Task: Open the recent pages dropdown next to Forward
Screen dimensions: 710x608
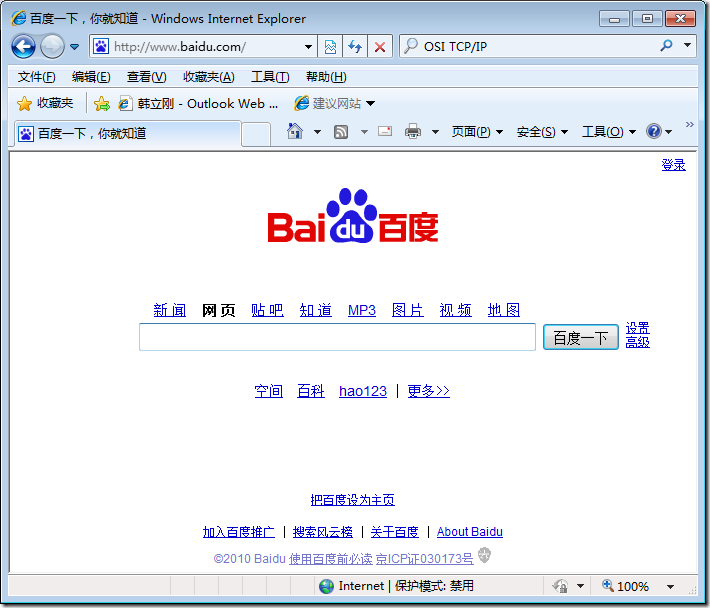Action: (x=75, y=46)
